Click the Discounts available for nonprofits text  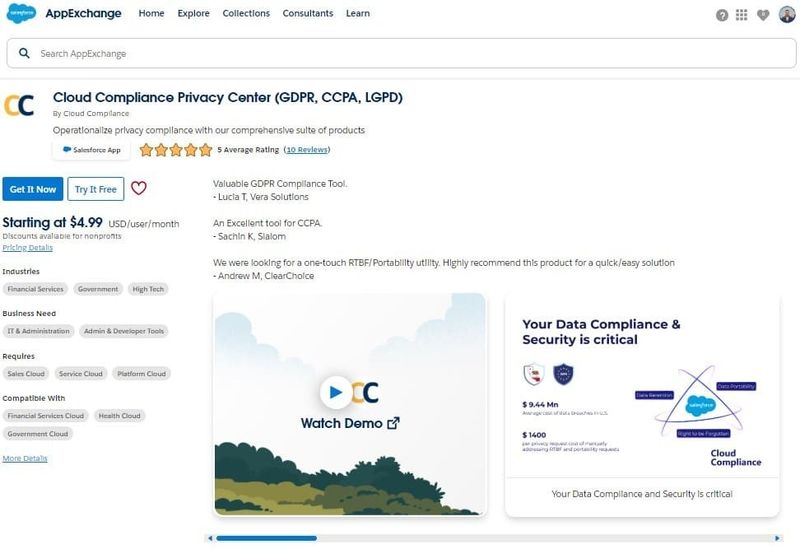point(62,236)
